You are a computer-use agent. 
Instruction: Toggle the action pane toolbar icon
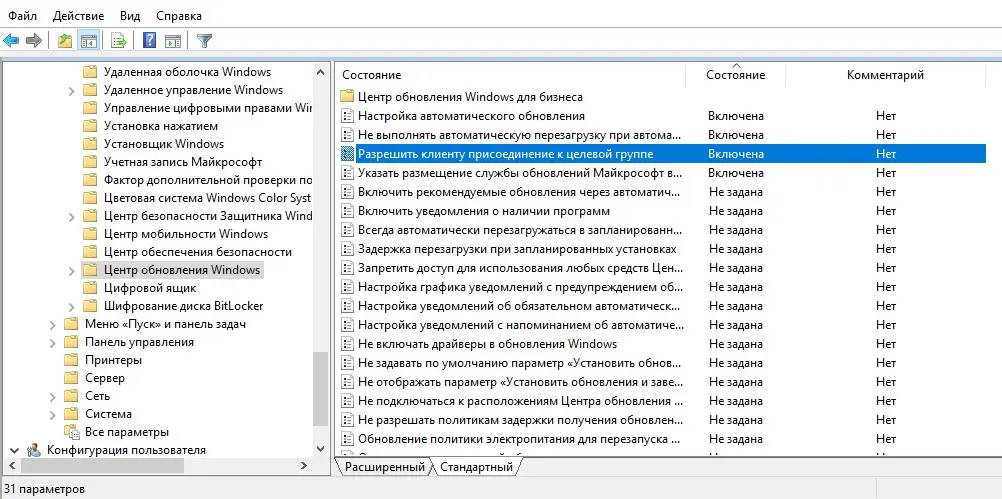(173, 41)
